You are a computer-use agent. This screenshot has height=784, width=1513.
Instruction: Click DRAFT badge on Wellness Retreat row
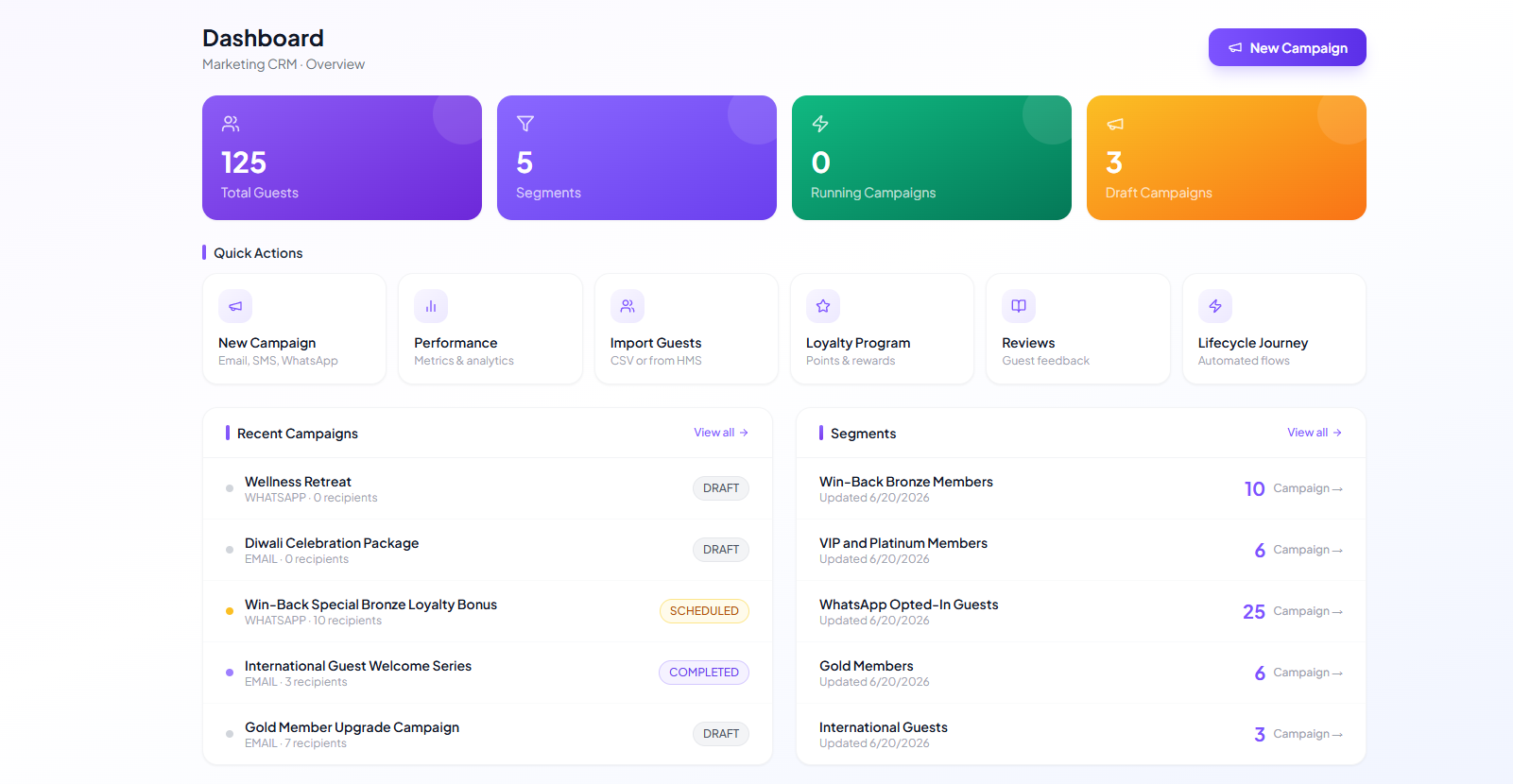pos(721,488)
